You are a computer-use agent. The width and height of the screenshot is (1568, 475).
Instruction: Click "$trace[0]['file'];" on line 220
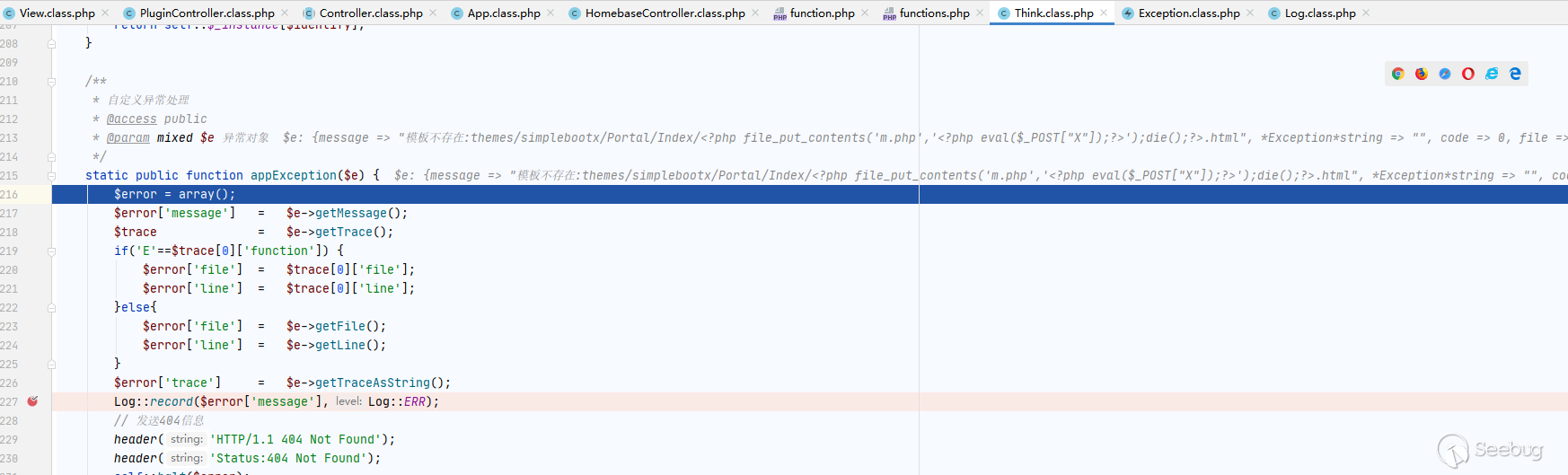(x=350, y=269)
